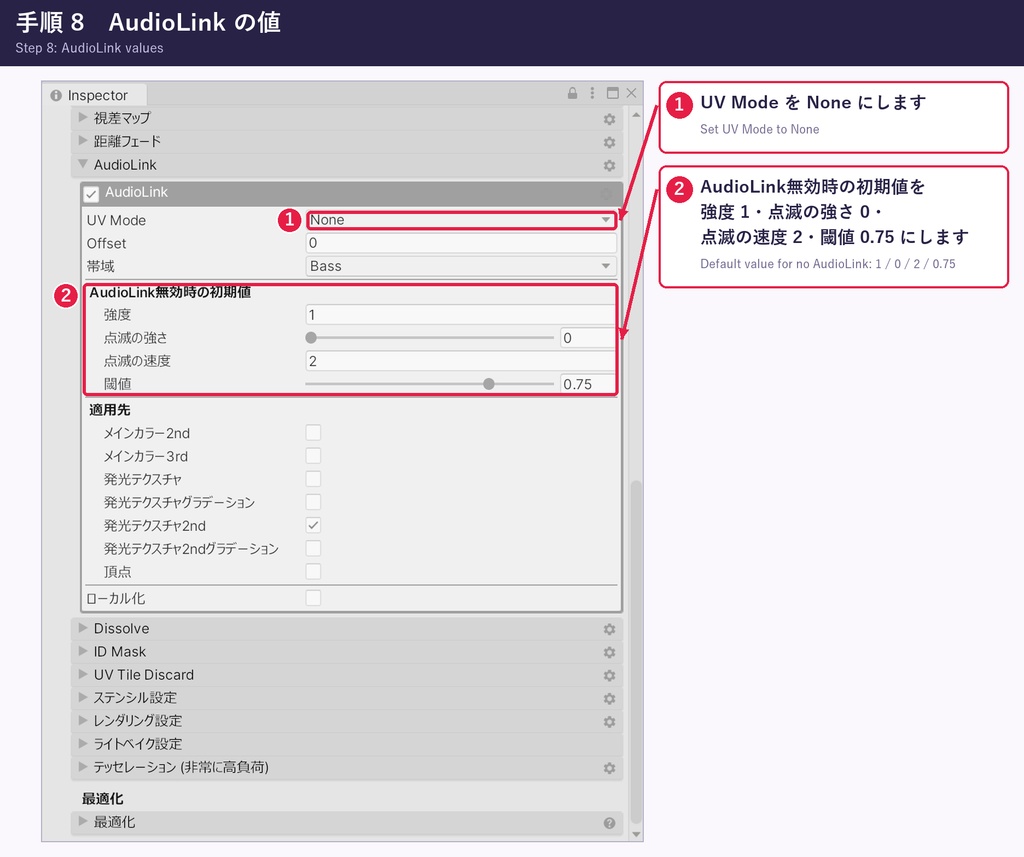Enable 発光テクスチャ2ndグラデーション checkbox
1024x857 pixels.
(313, 548)
